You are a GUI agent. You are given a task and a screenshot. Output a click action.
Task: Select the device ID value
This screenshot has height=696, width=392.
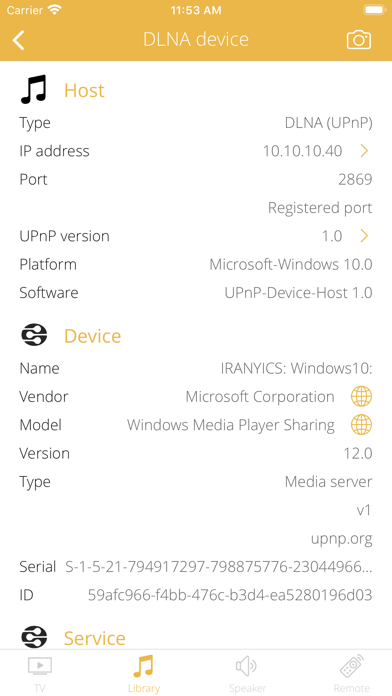pyautogui.click(x=230, y=595)
